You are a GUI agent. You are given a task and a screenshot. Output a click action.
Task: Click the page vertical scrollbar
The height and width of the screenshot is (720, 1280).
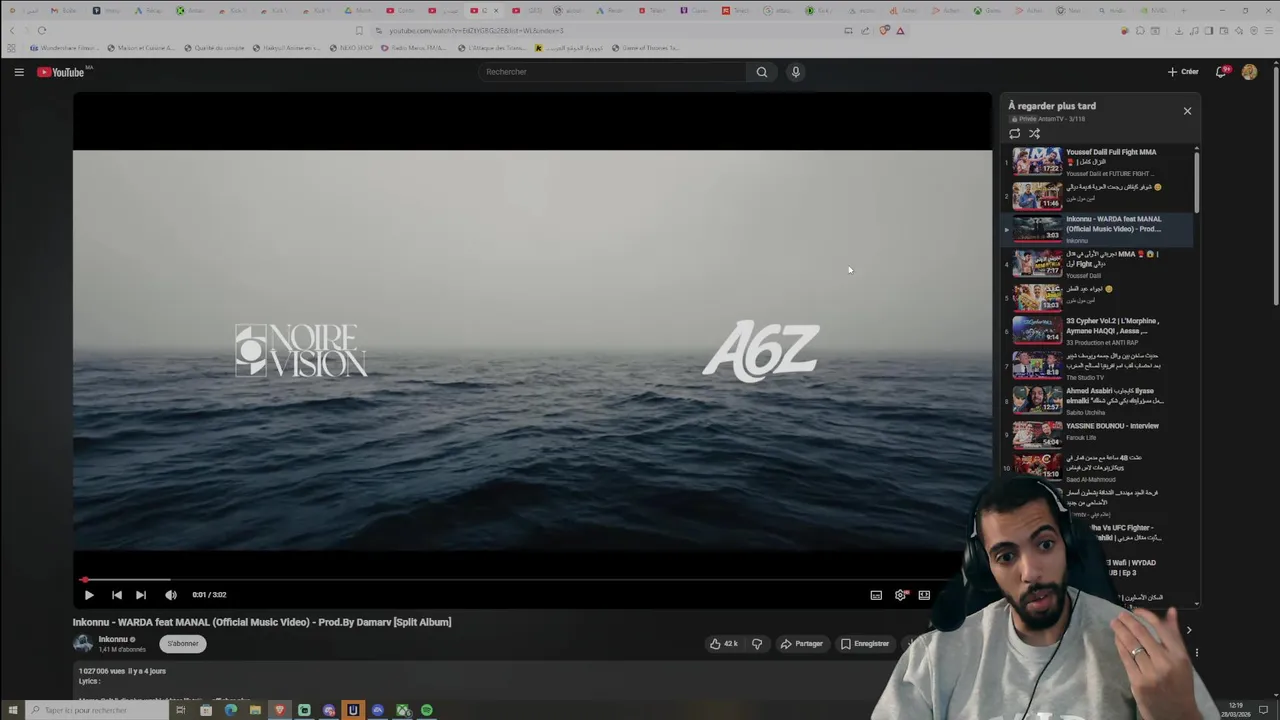click(1276, 185)
